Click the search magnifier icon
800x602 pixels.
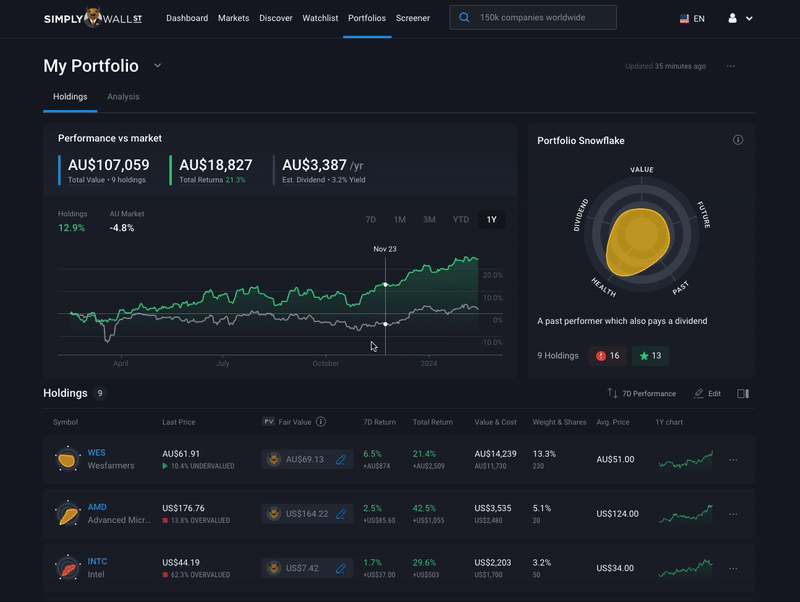[464, 17]
